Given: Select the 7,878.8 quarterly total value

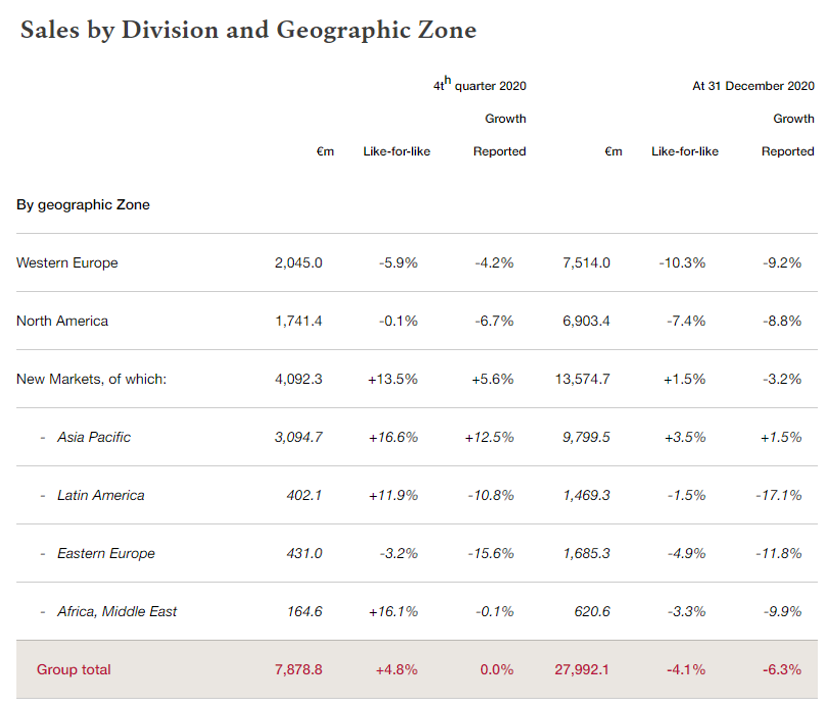Looking at the screenshot, I should (298, 669).
